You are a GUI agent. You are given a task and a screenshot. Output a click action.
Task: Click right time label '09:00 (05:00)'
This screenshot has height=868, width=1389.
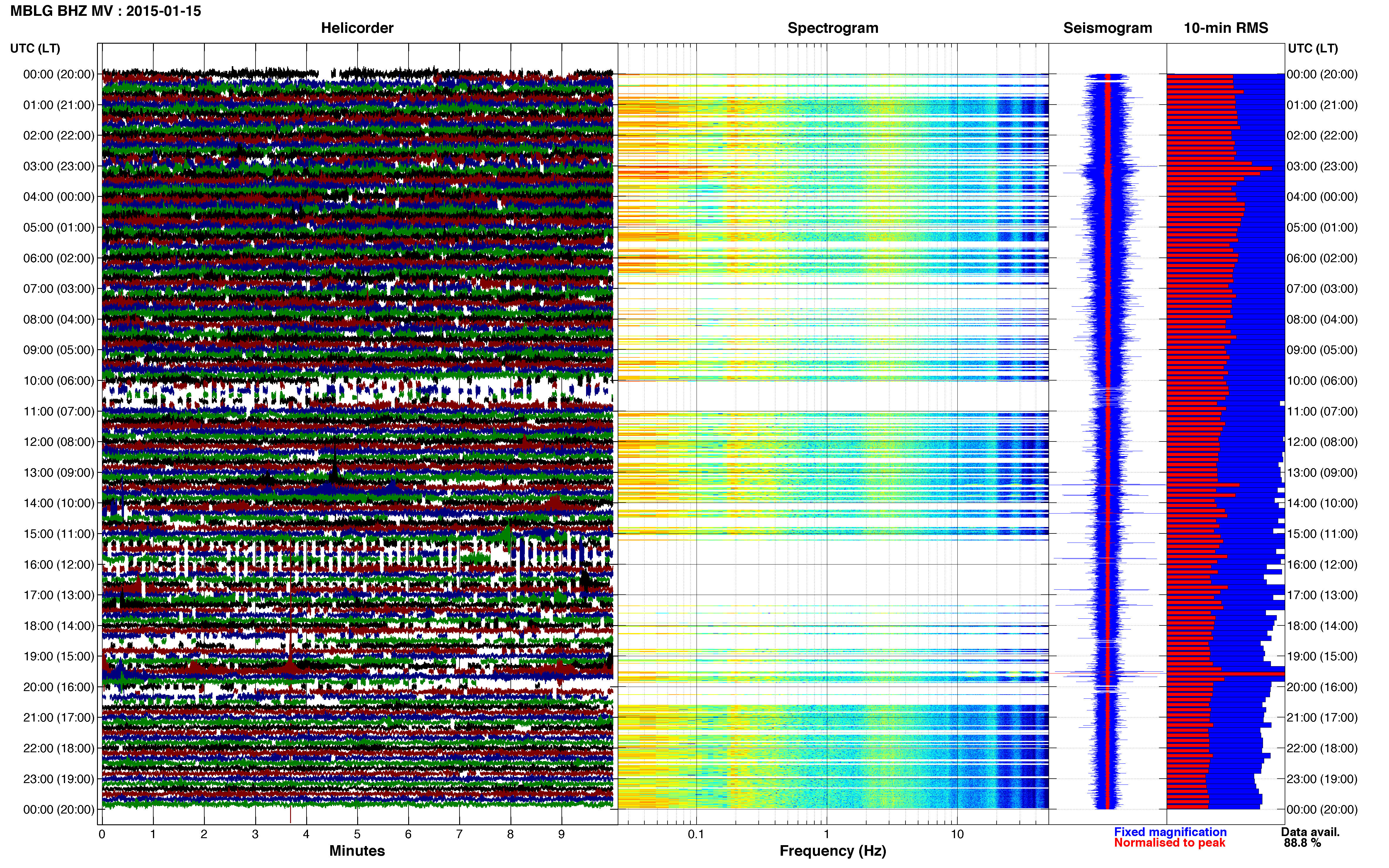coord(1322,350)
